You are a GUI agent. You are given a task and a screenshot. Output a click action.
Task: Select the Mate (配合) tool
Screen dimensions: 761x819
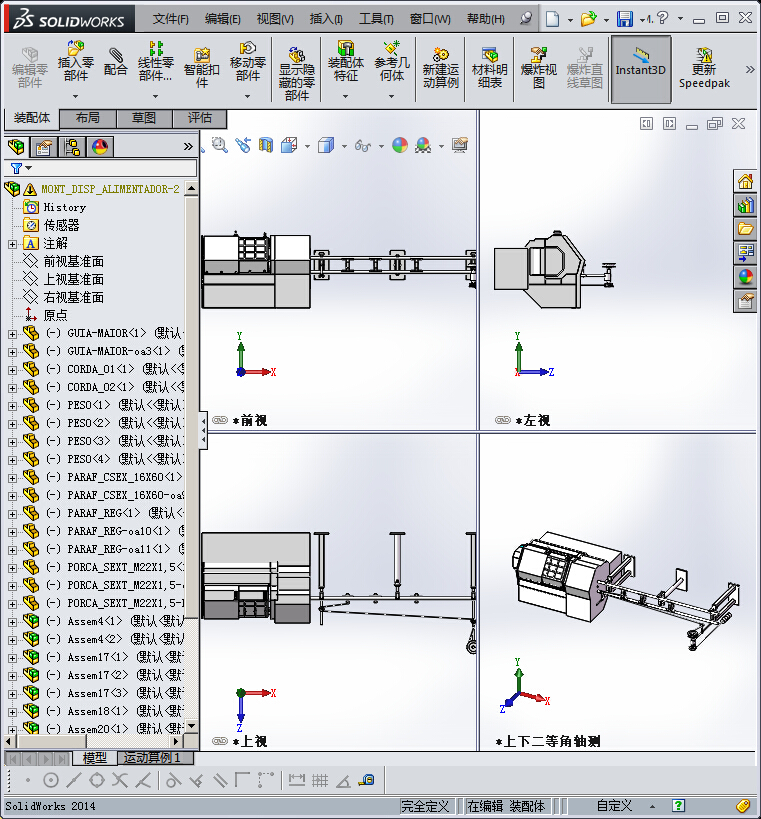pos(115,62)
